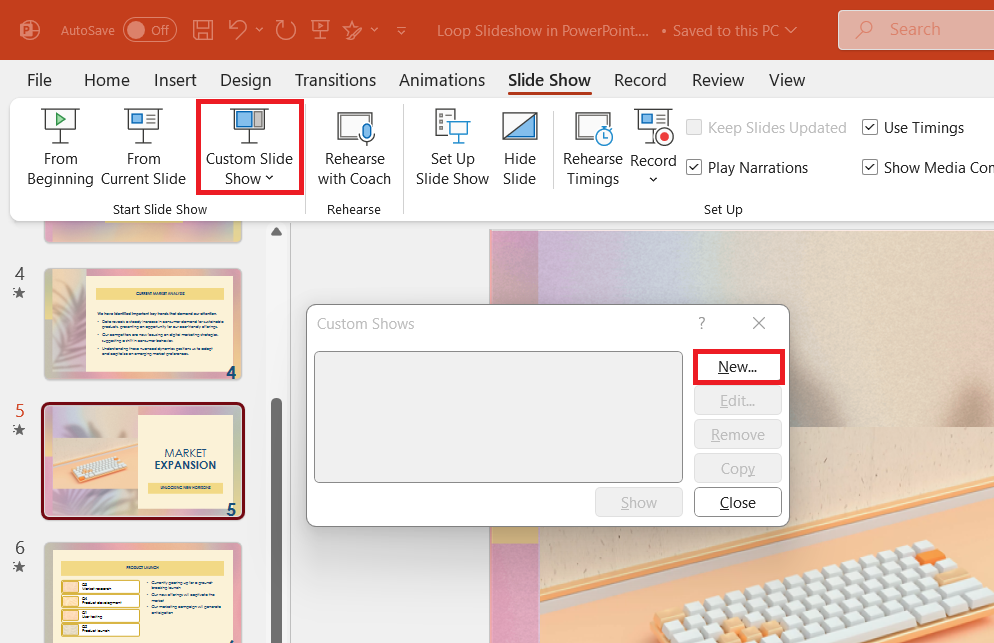Click the PowerPoint app logo icon
Image resolution: width=994 pixels, height=643 pixels.
(29, 30)
